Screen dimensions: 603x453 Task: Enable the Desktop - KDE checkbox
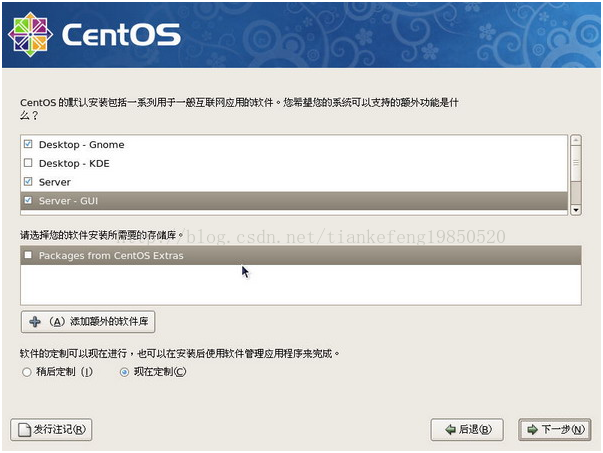pos(28,163)
